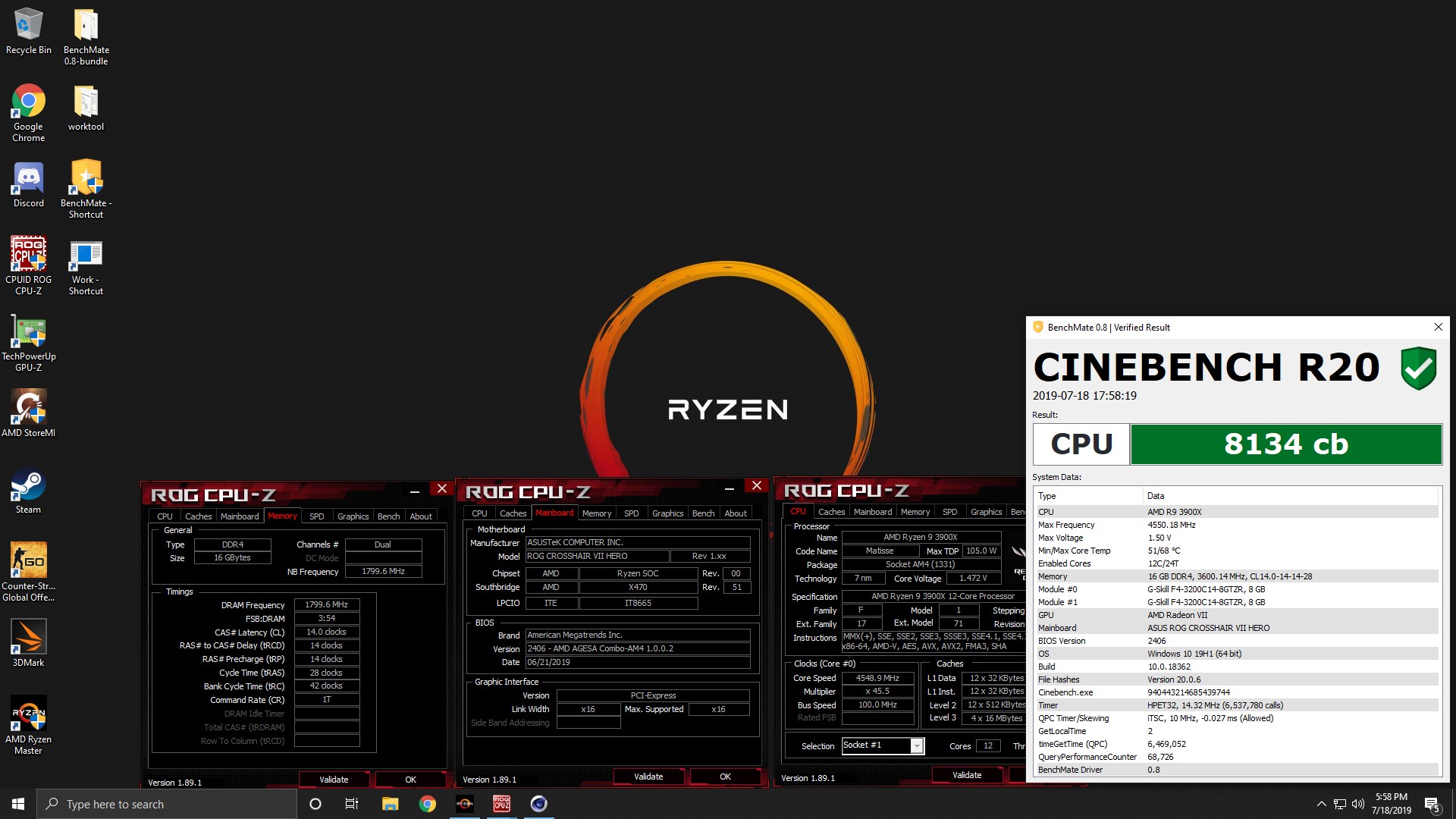The width and height of the screenshot is (1456, 819).
Task: Open Counter-Strike Global Offensive icon
Action: [28, 572]
